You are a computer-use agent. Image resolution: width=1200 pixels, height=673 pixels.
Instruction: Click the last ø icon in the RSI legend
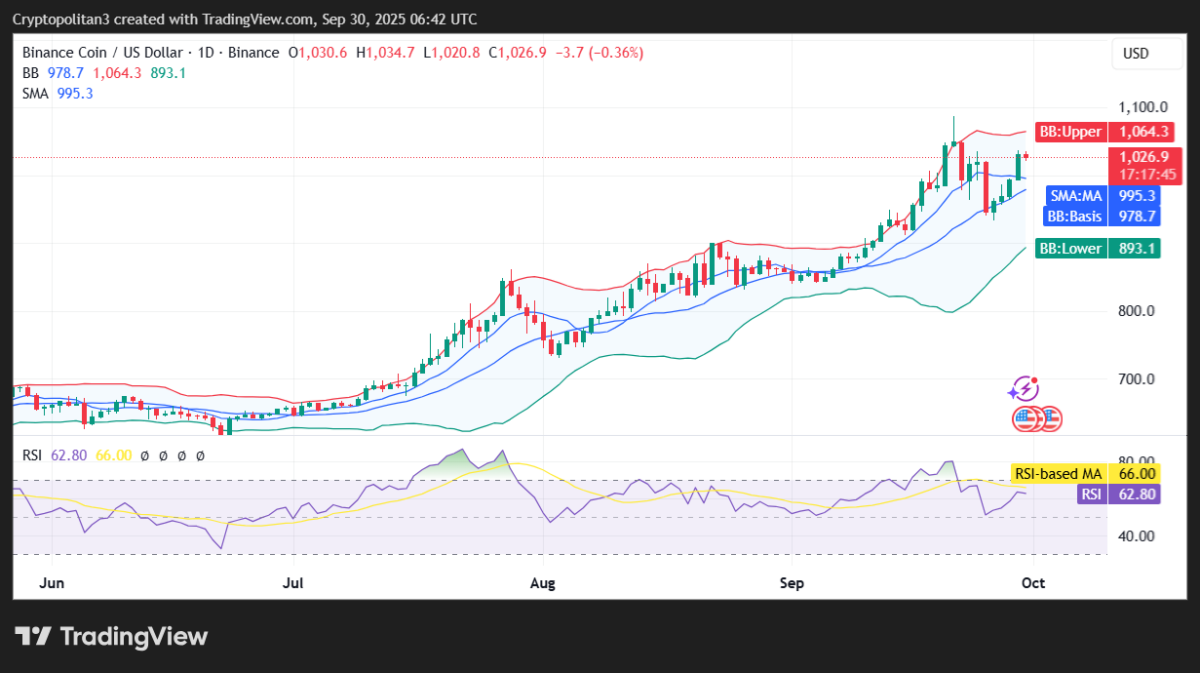(x=199, y=455)
